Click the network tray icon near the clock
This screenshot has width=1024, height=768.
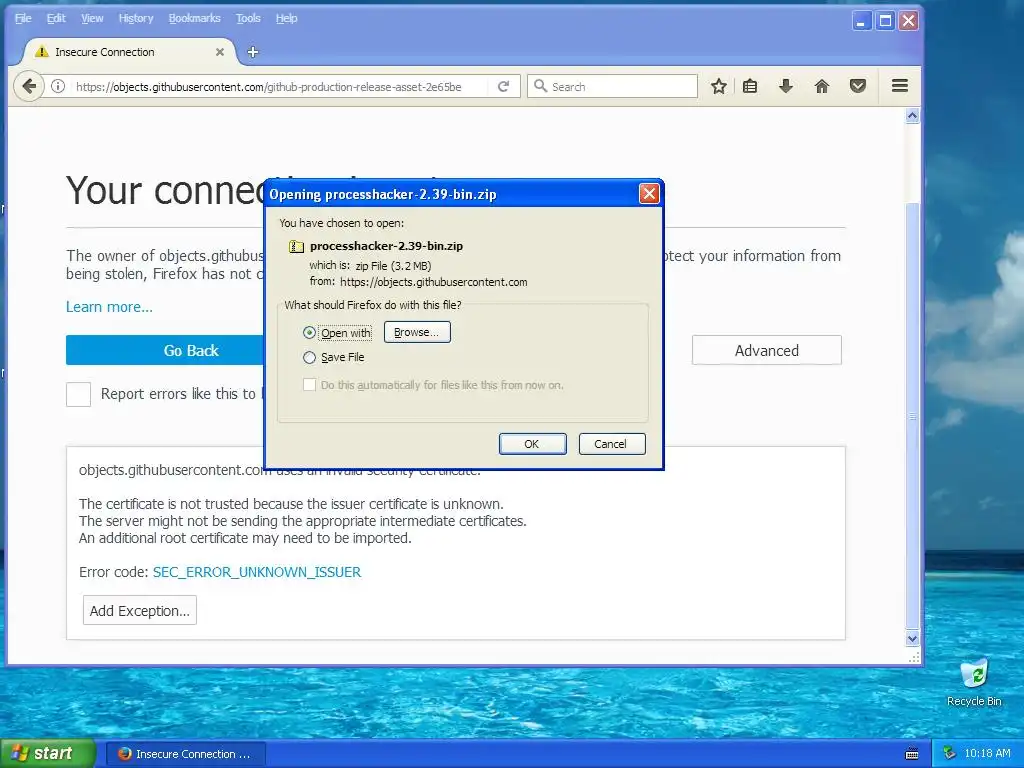(949, 753)
